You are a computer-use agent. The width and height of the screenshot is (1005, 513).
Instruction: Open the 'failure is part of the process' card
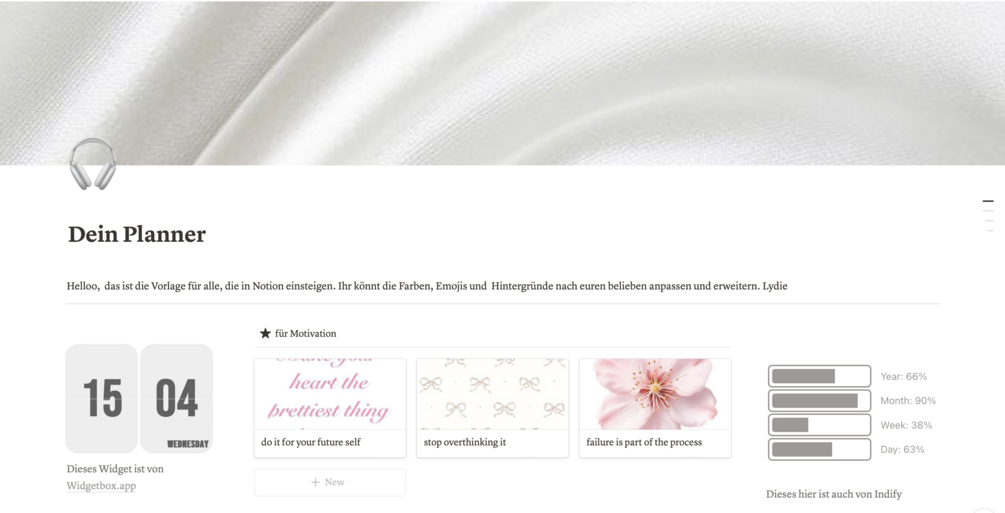point(655,408)
